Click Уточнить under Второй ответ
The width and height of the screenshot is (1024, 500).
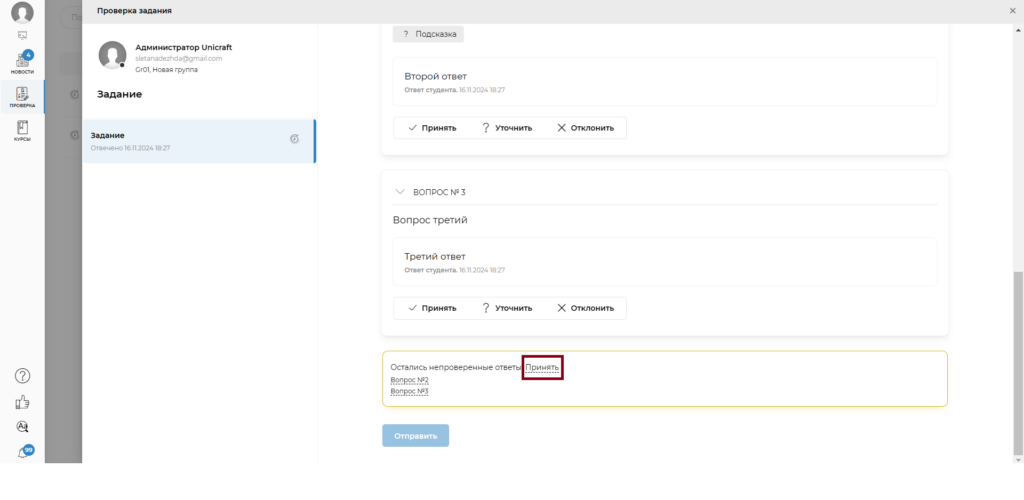(x=506, y=128)
